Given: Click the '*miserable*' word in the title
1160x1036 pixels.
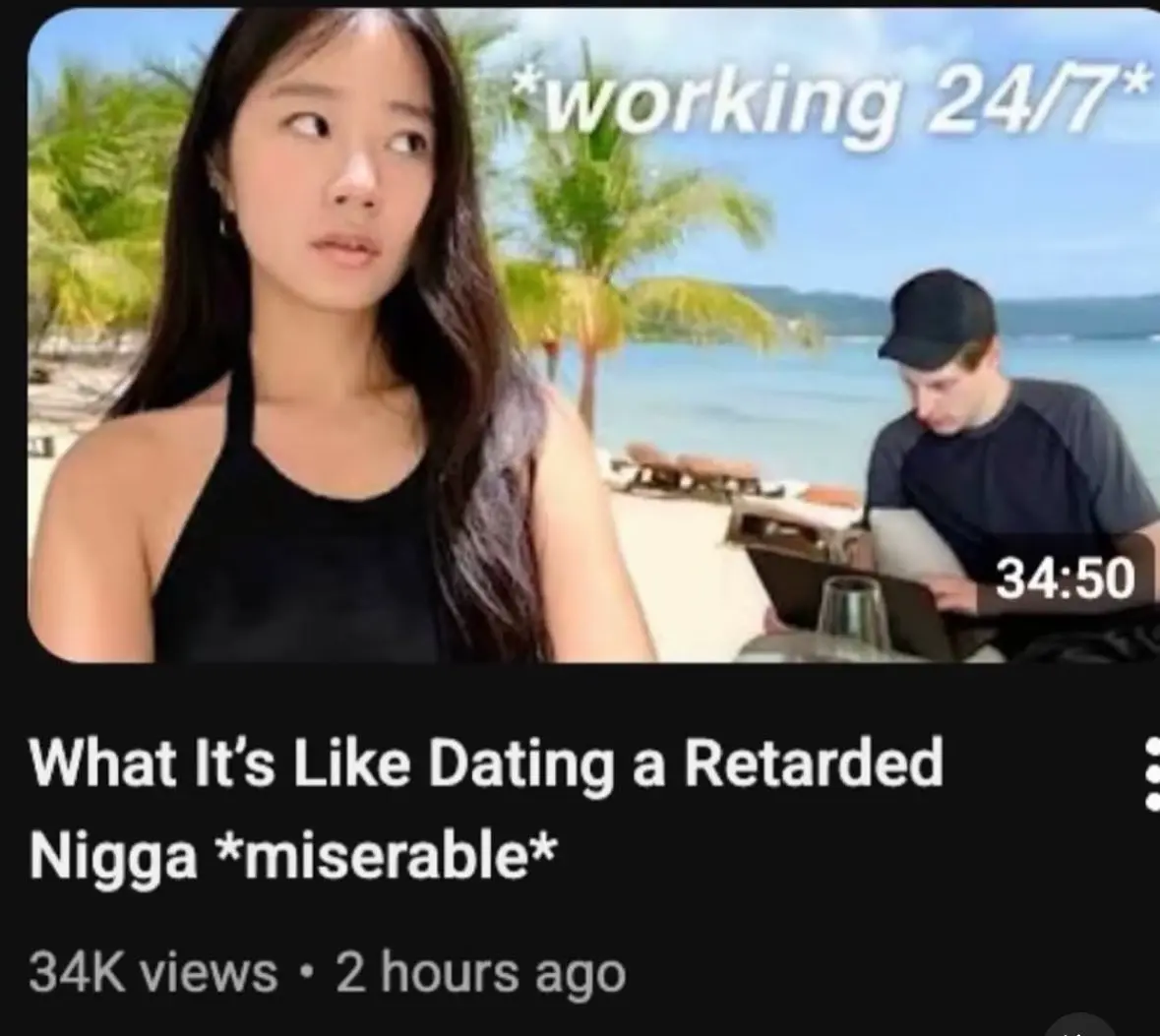Looking at the screenshot, I should pos(385,857).
